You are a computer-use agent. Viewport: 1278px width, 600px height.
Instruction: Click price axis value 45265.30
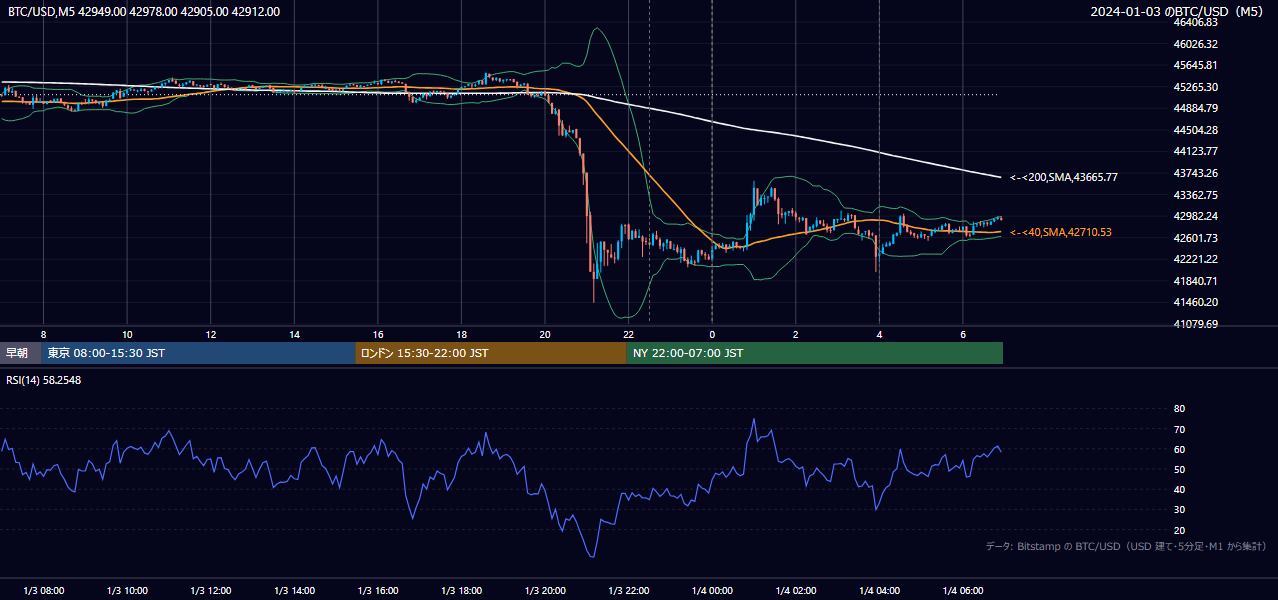(1195, 87)
